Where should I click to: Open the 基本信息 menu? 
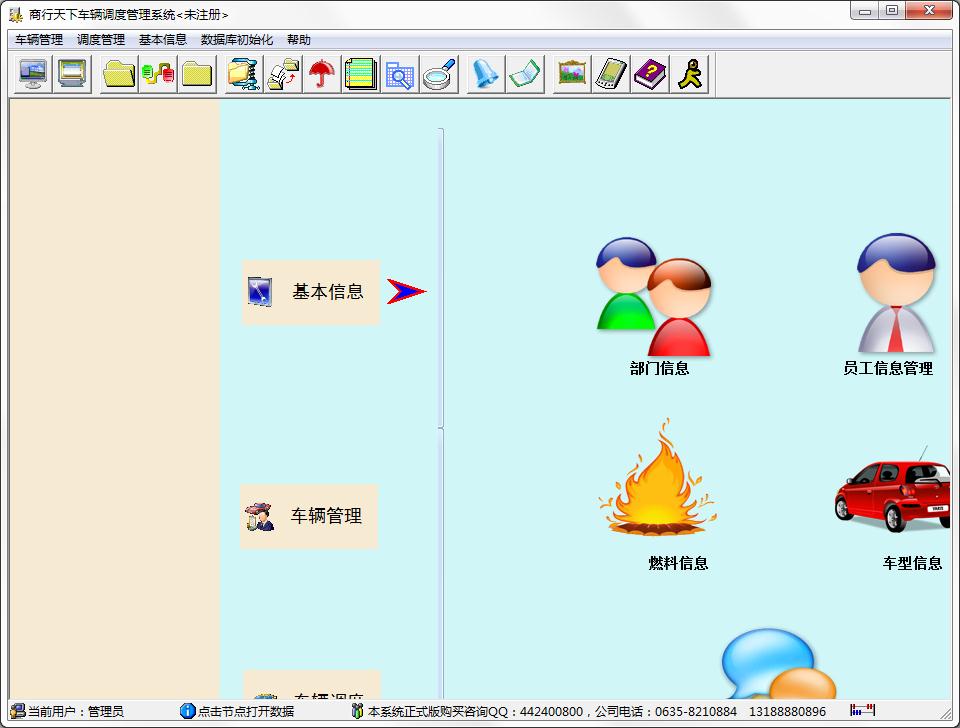point(163,40)
